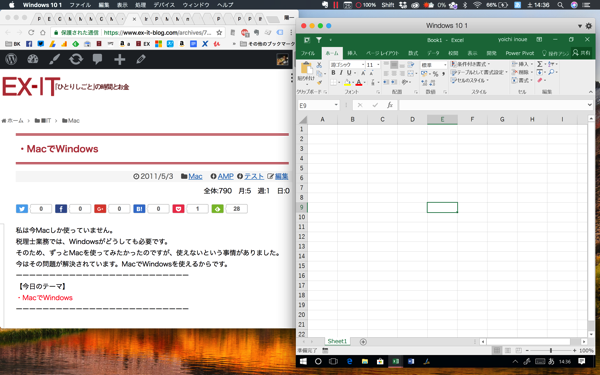The width and height of the screenshot is (600, 375).
Task: Switch to Page Break Preview icon in status bar
Action: point(518,350)
